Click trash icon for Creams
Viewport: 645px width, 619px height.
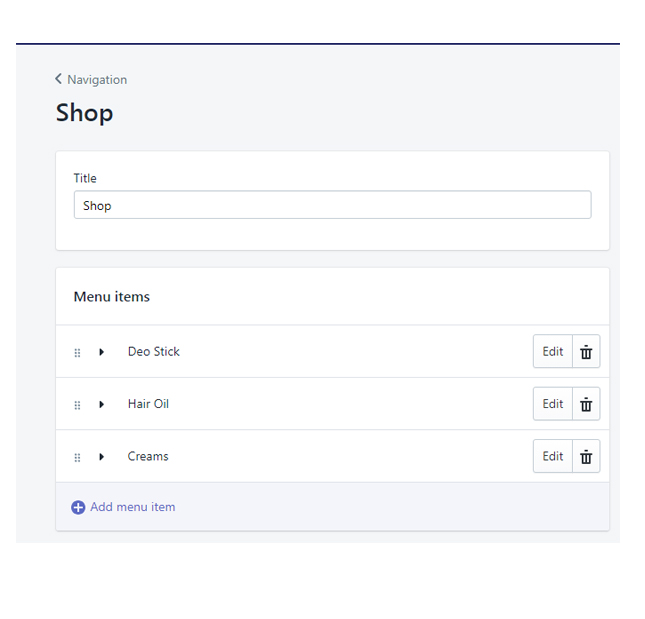586,457
